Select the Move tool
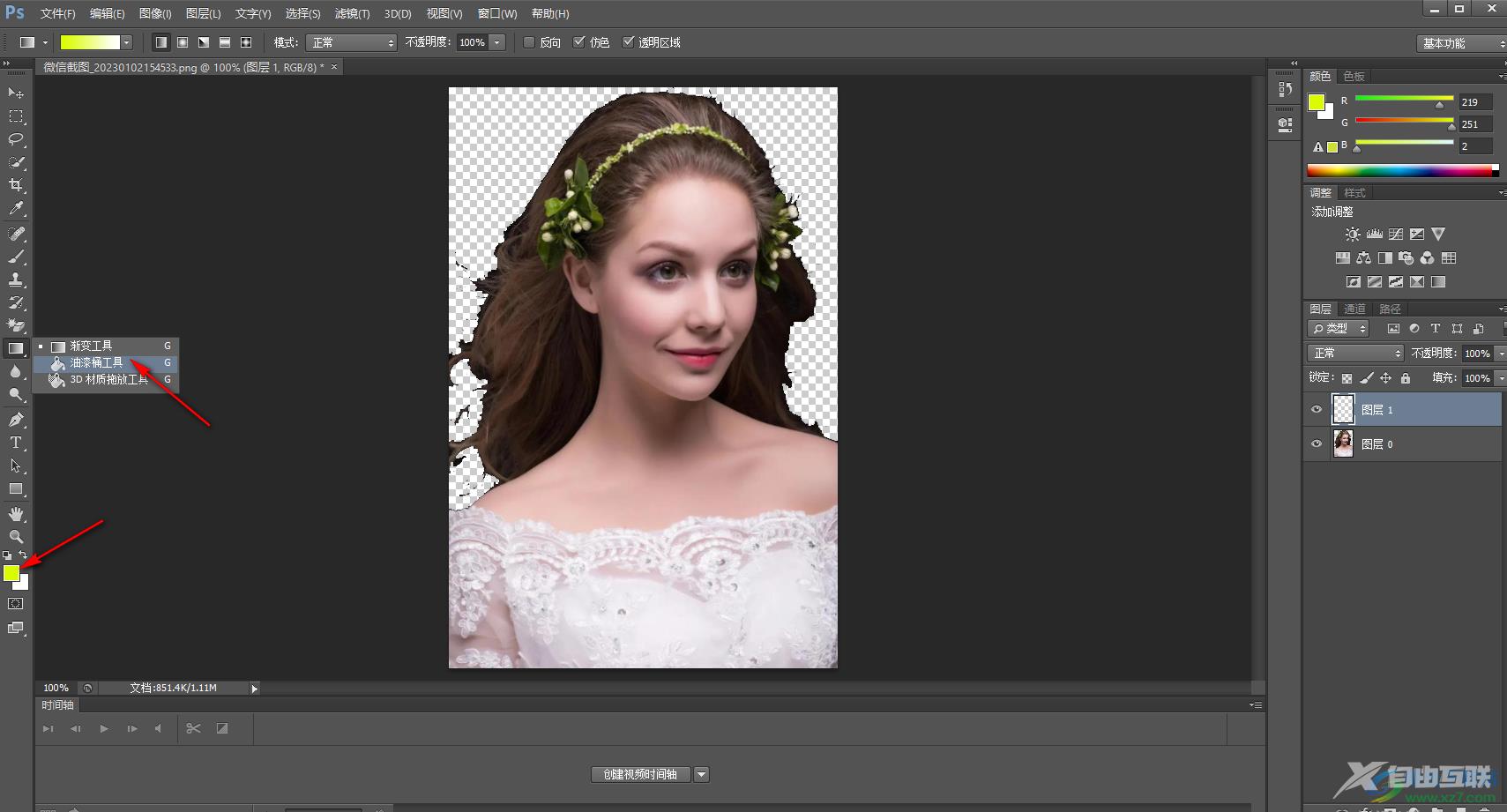This screenshot has height=812, width=1507. (x=16, y=93)
